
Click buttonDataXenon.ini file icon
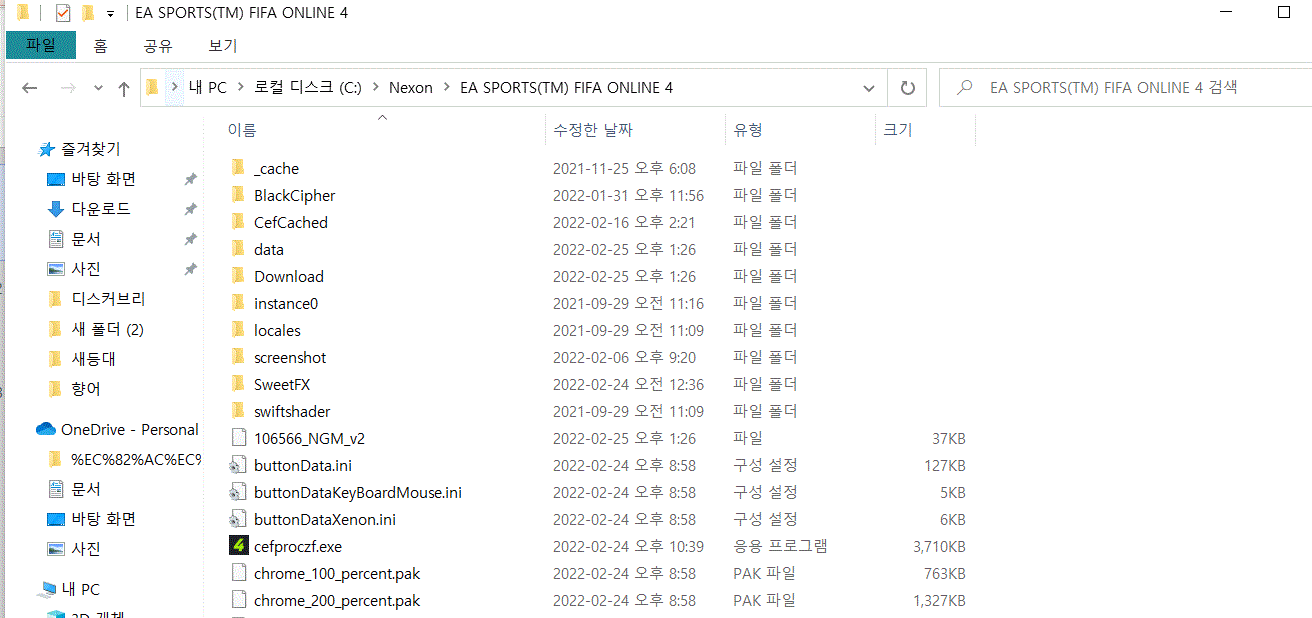pyautogui.click(x=238, y=519)
